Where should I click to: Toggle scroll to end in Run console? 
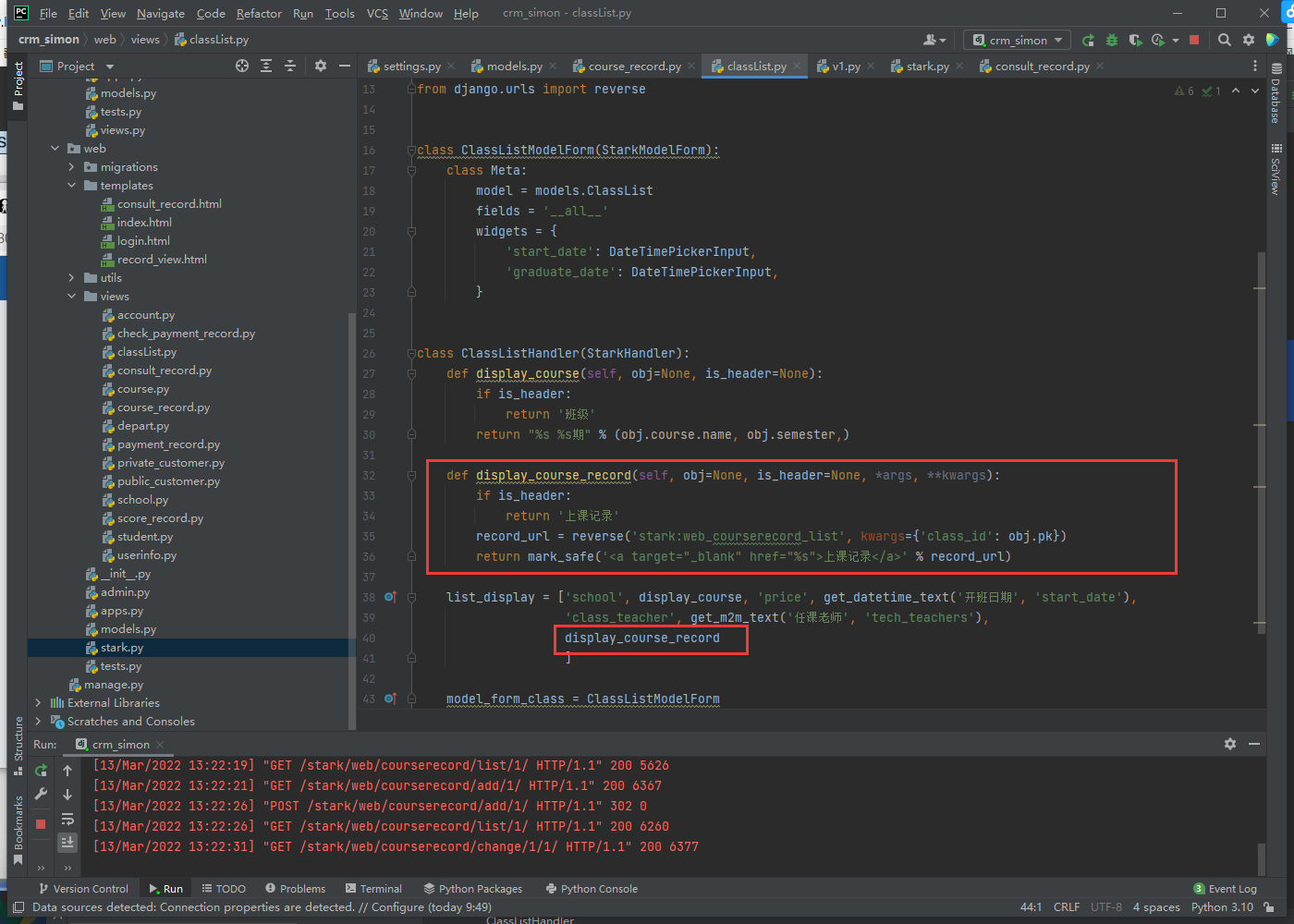(67, 842)
